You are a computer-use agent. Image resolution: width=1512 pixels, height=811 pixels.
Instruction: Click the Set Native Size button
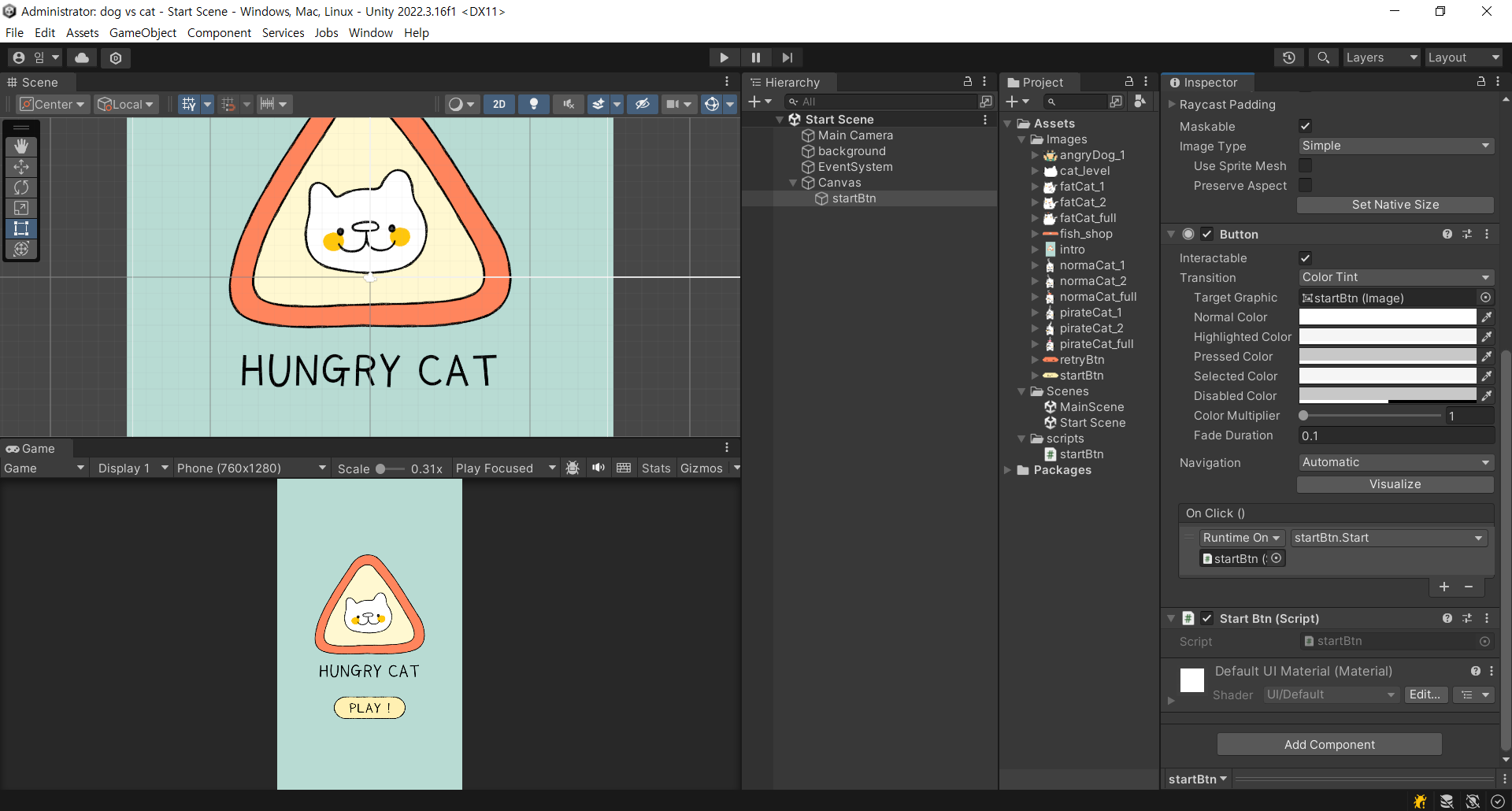pyautogui.click(x=1395, y=205)
